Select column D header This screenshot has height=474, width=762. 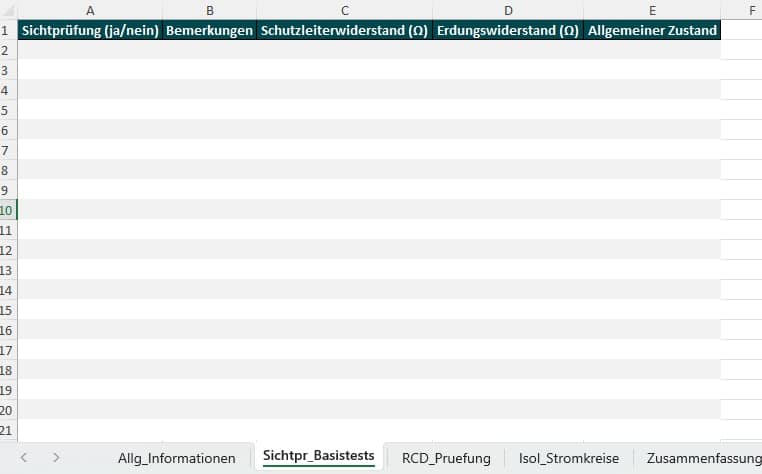click(x=507, y=11)
